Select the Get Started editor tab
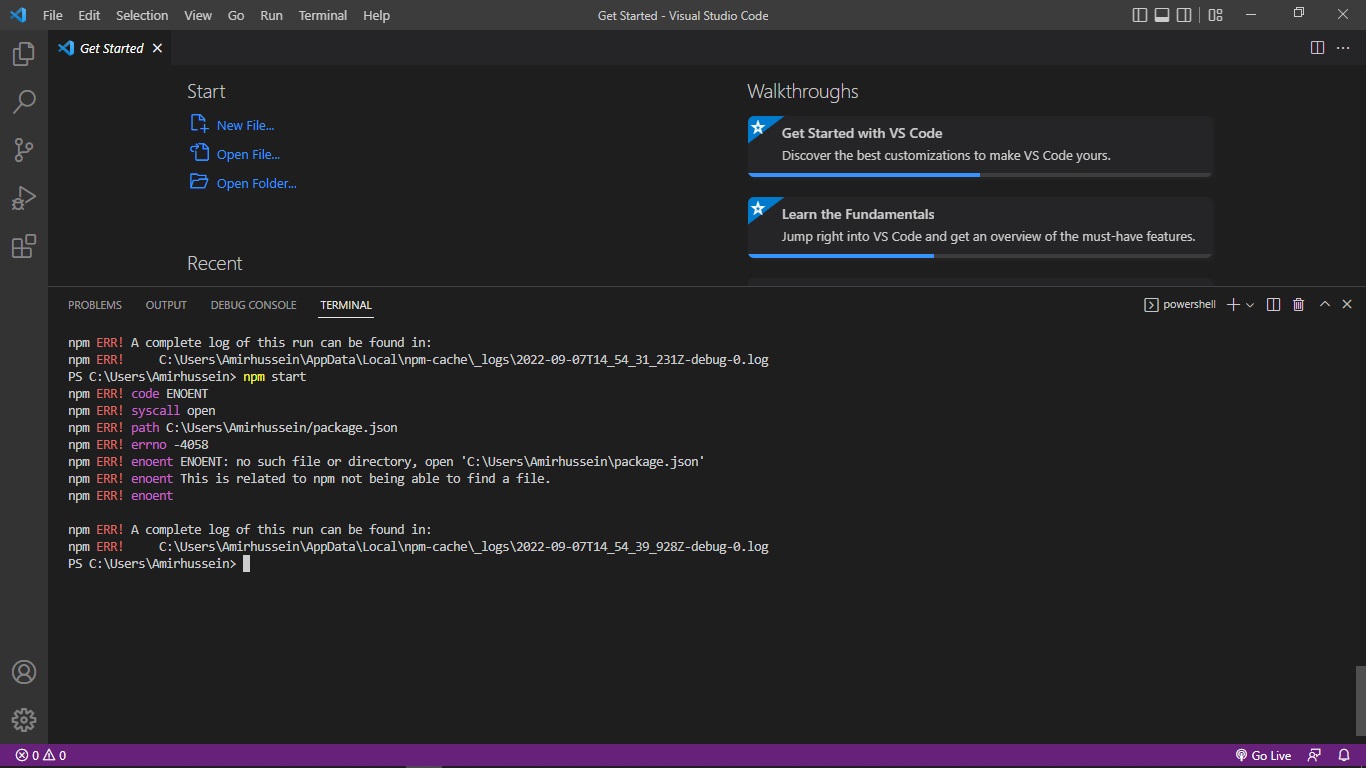This screenshot has height=768, width=1366. 110,48
